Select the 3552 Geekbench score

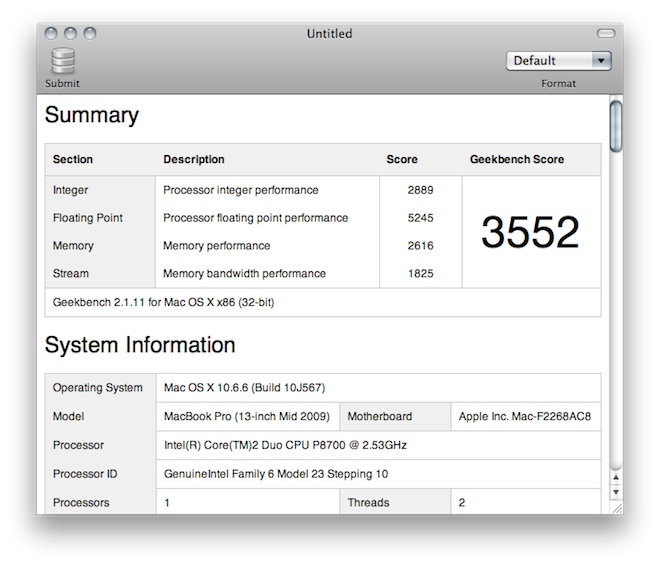pos(530,233)
